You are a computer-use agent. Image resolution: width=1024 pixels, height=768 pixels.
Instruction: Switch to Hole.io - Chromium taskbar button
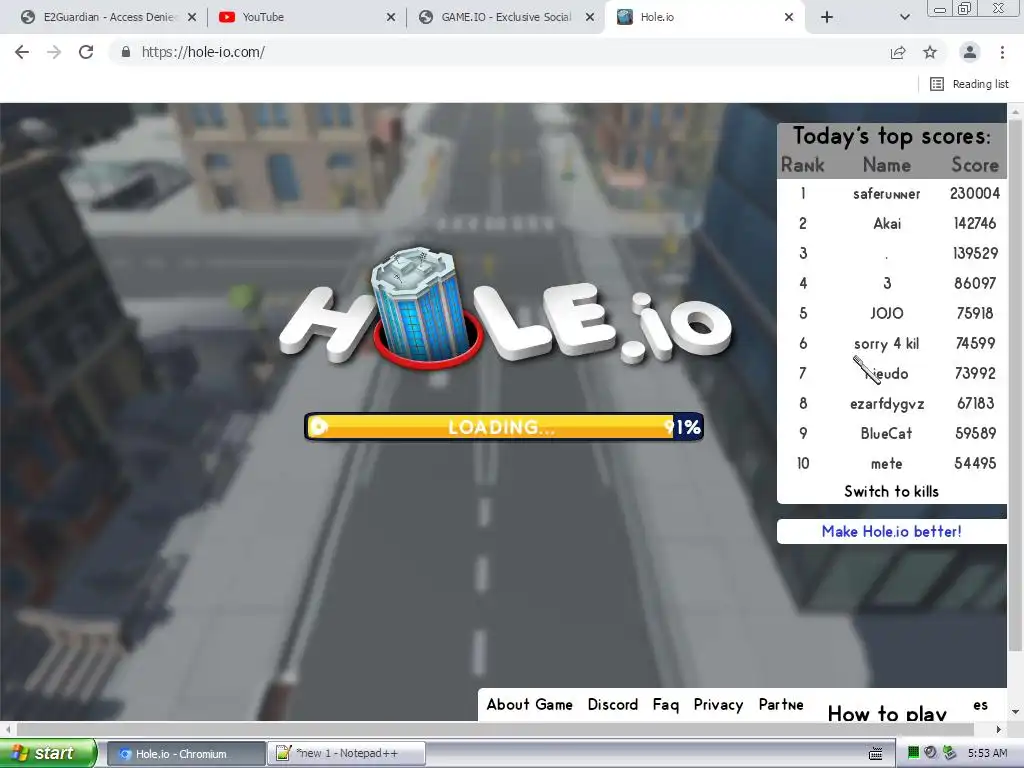pos(185,754)
